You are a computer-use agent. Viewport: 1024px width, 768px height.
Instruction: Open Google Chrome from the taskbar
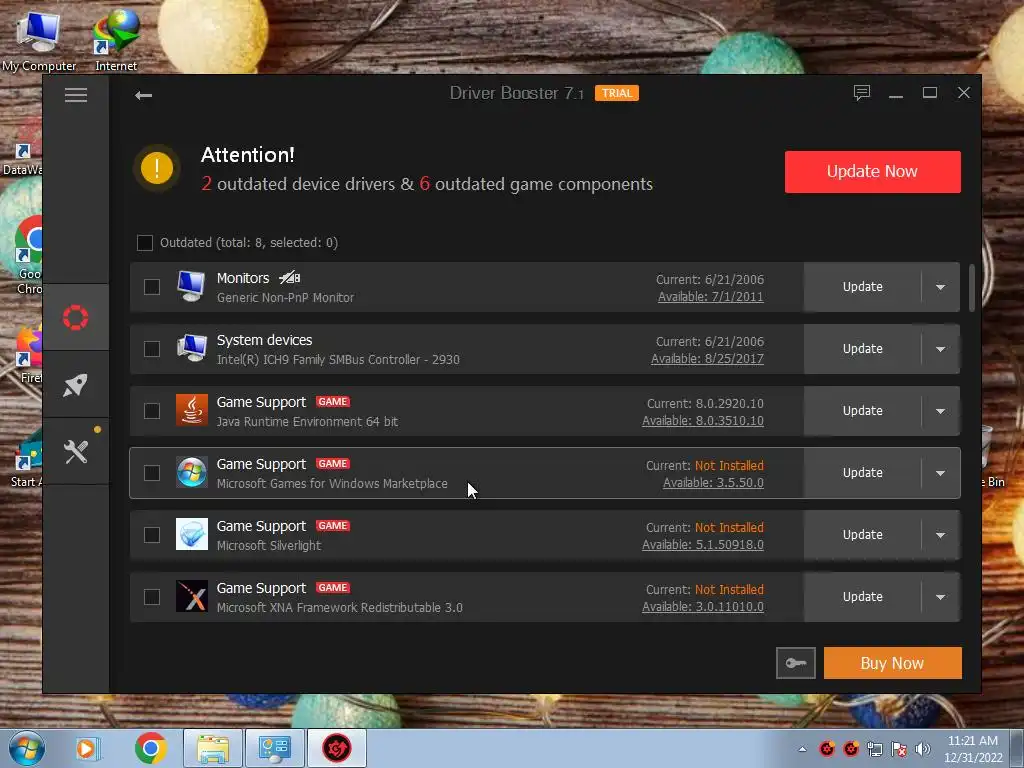click(151, 748)
